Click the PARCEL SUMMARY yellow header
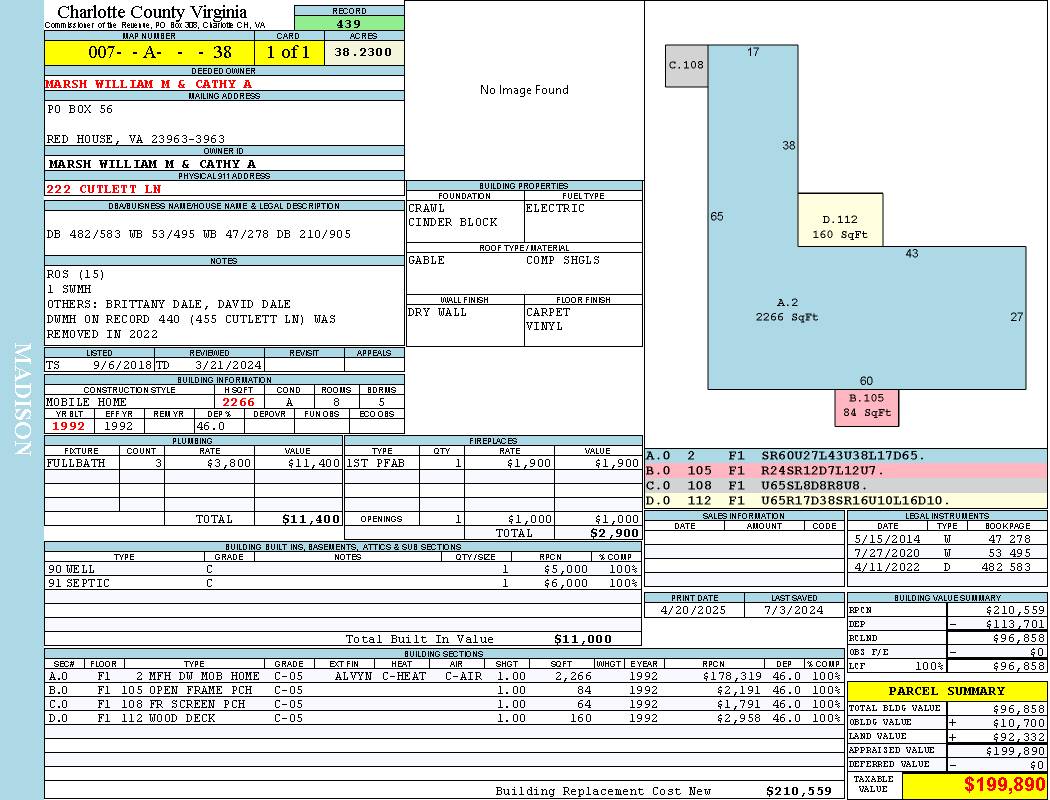 [946, 691]
